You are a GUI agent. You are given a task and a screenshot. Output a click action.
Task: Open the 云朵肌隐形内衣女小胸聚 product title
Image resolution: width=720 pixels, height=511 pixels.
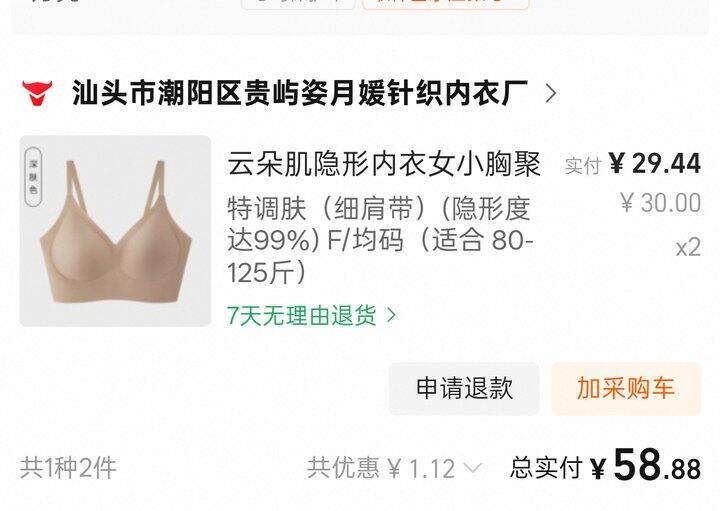(x=384, y=163)
